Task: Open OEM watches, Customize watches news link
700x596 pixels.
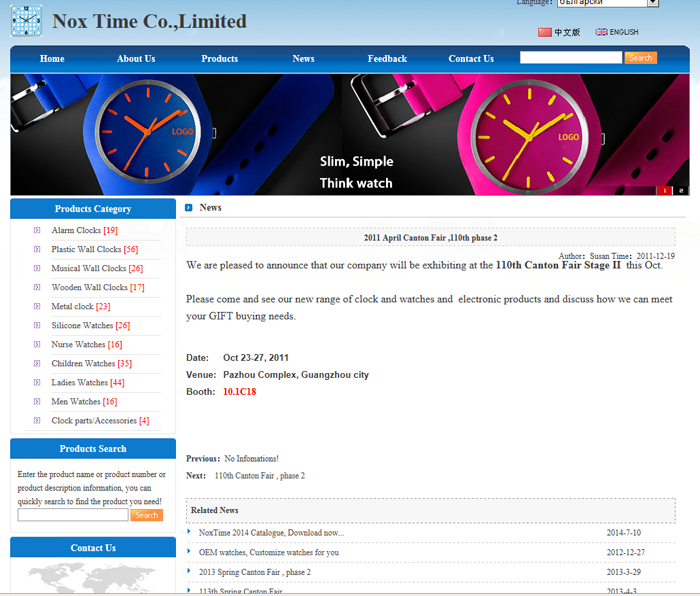Action: pos(269,552)
